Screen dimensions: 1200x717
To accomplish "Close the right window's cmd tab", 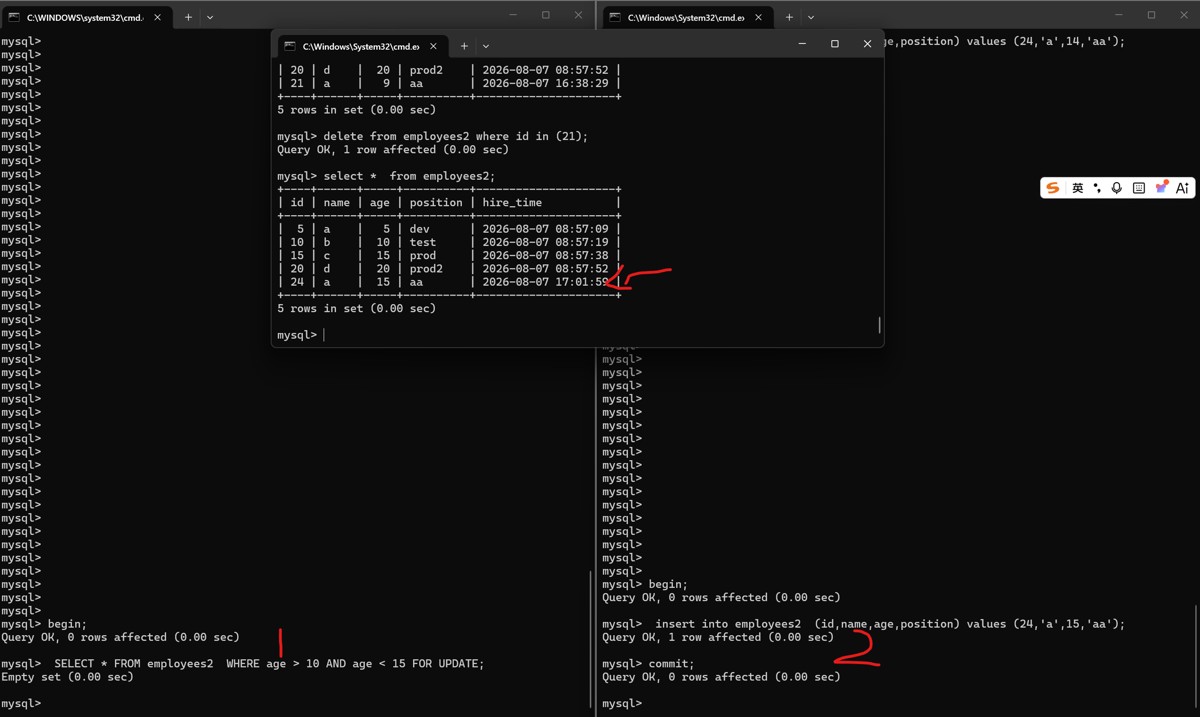I will point(758,17).
